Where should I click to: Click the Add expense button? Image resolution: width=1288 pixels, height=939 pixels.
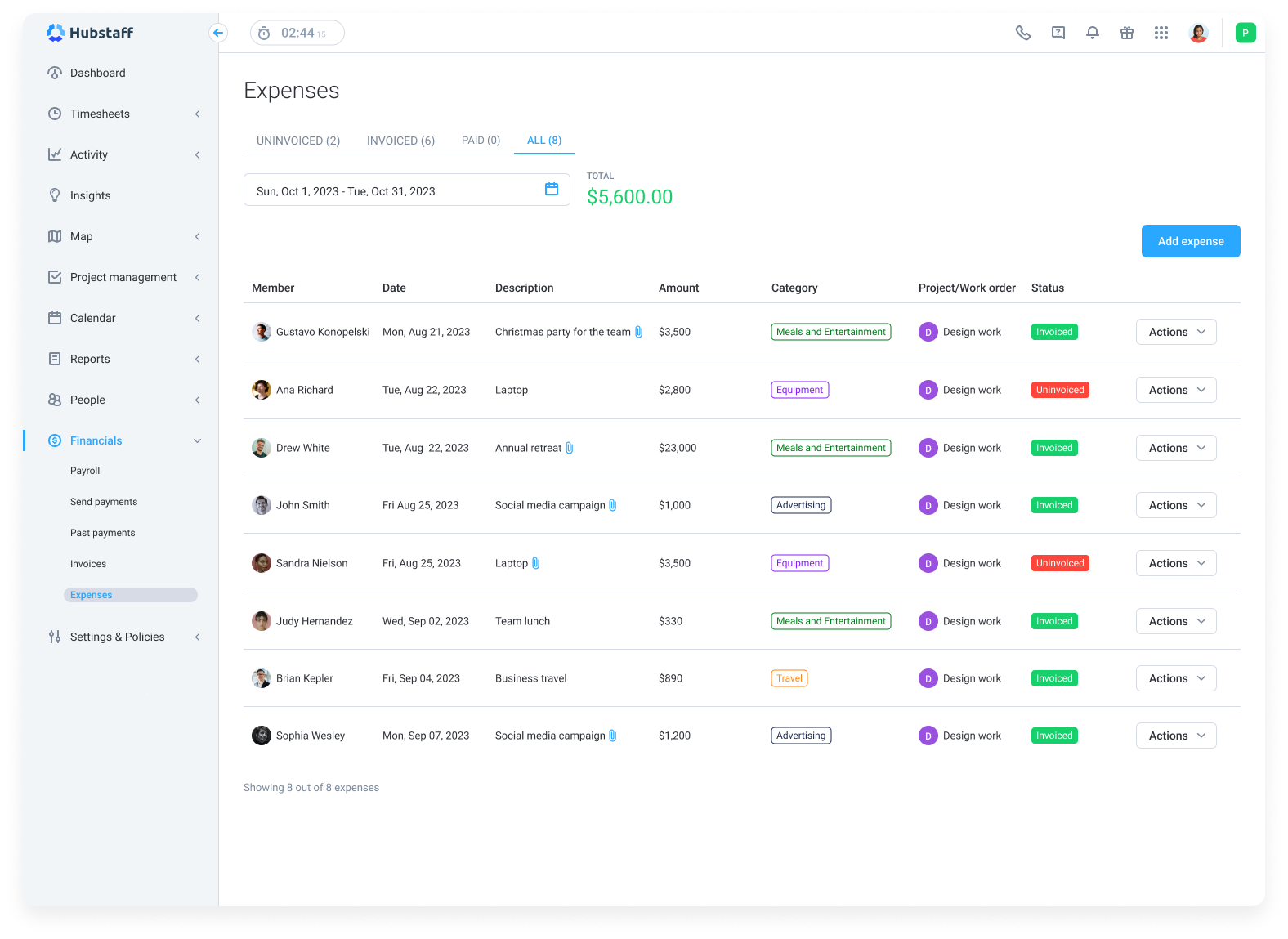[1190, 241]
